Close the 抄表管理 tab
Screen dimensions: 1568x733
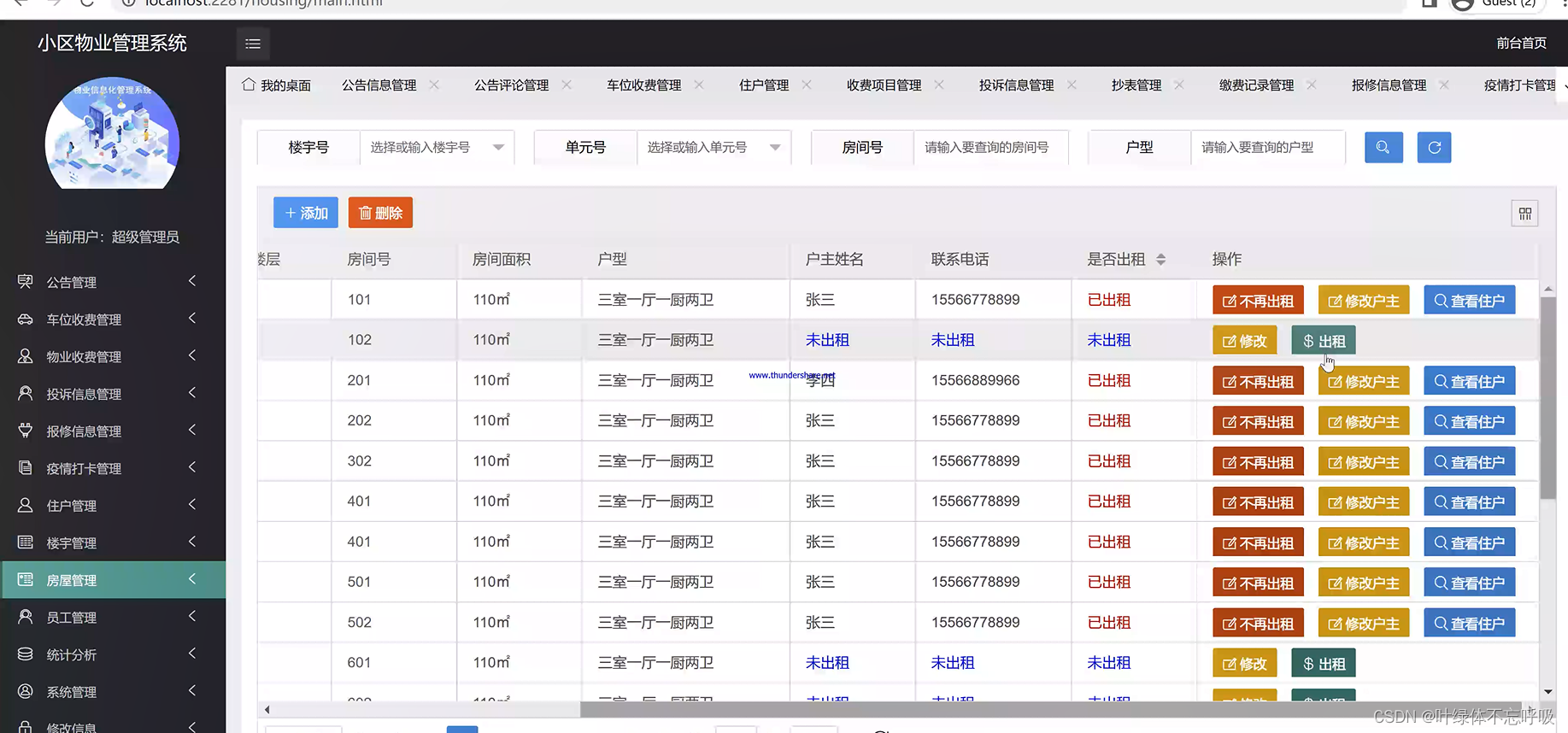pyautogui.click(x=1179, y=85)
